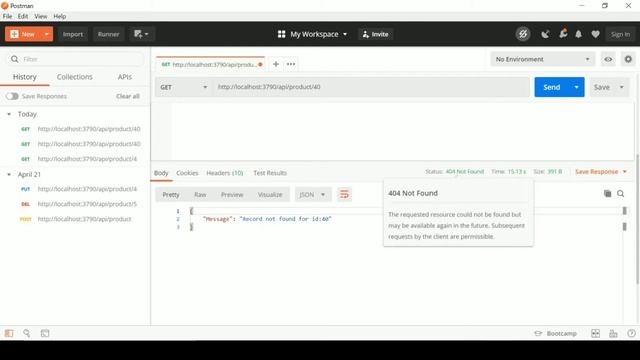This screenshot has height=360, width=640.
Task: Open the New button dropdown arrow
Action: click(x=47, y=34)
